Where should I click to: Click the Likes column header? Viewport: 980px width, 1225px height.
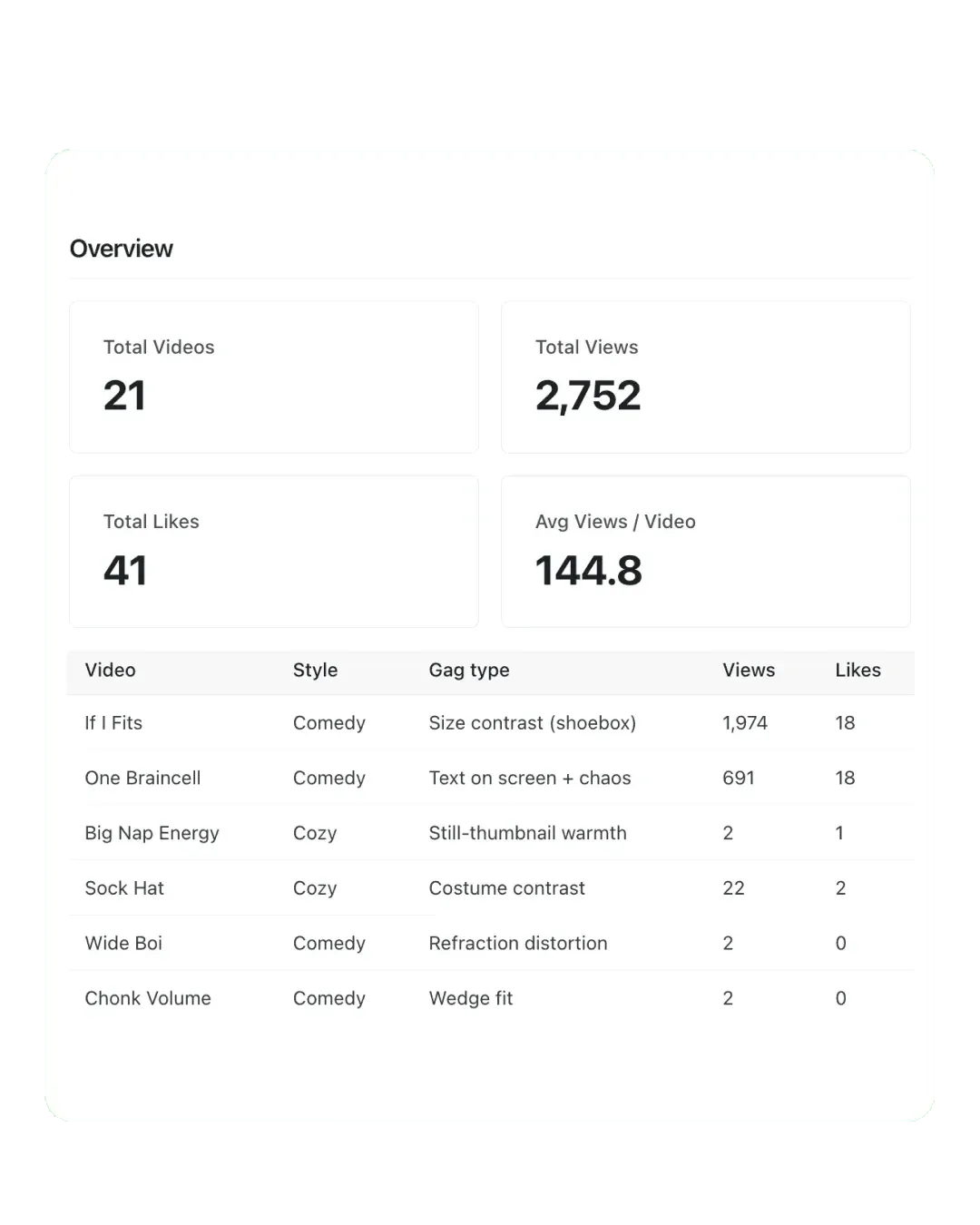click(857, 671)
